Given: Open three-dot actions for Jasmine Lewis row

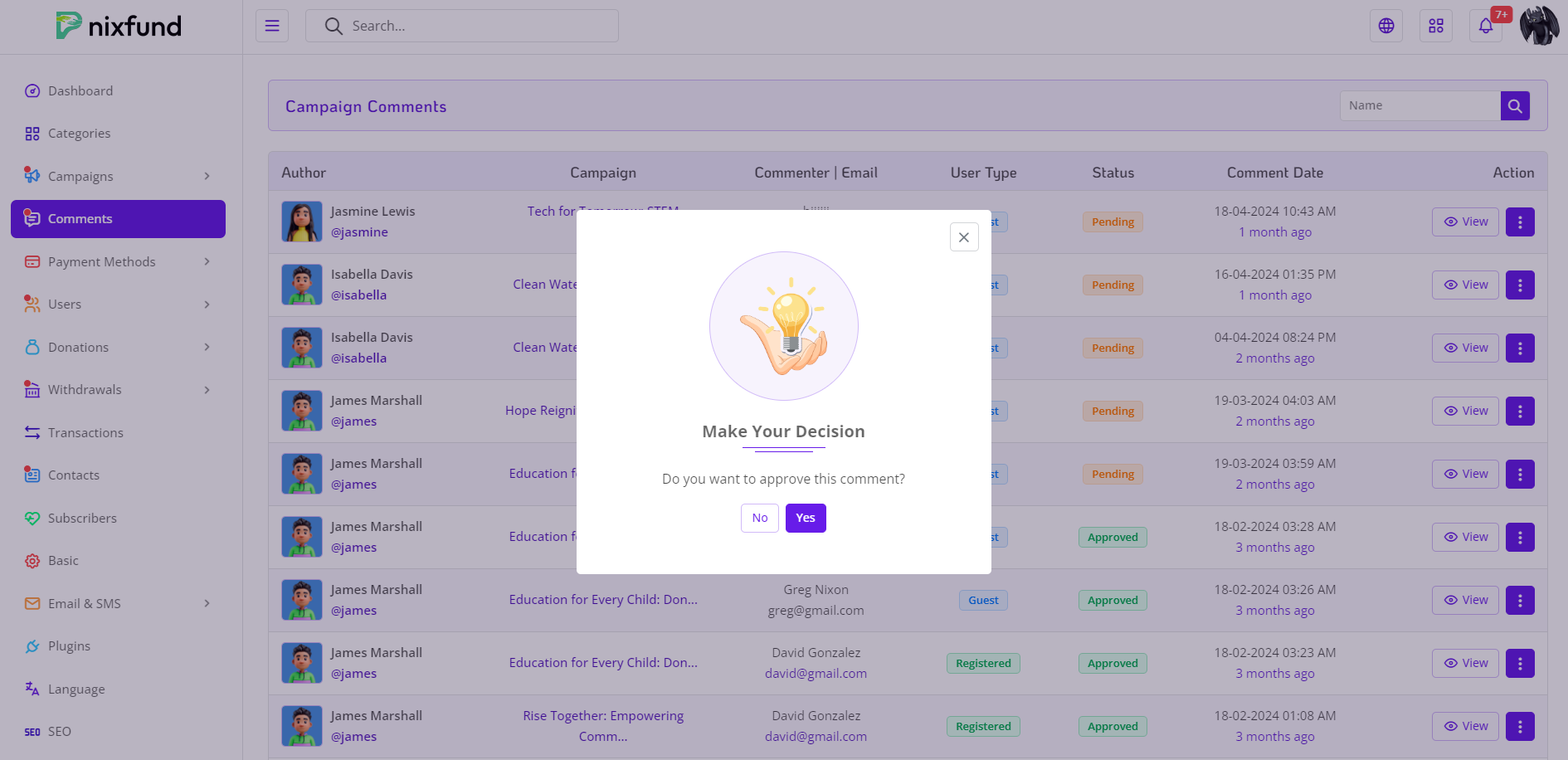Looking at the screenshot, I should click(1519, 222).
